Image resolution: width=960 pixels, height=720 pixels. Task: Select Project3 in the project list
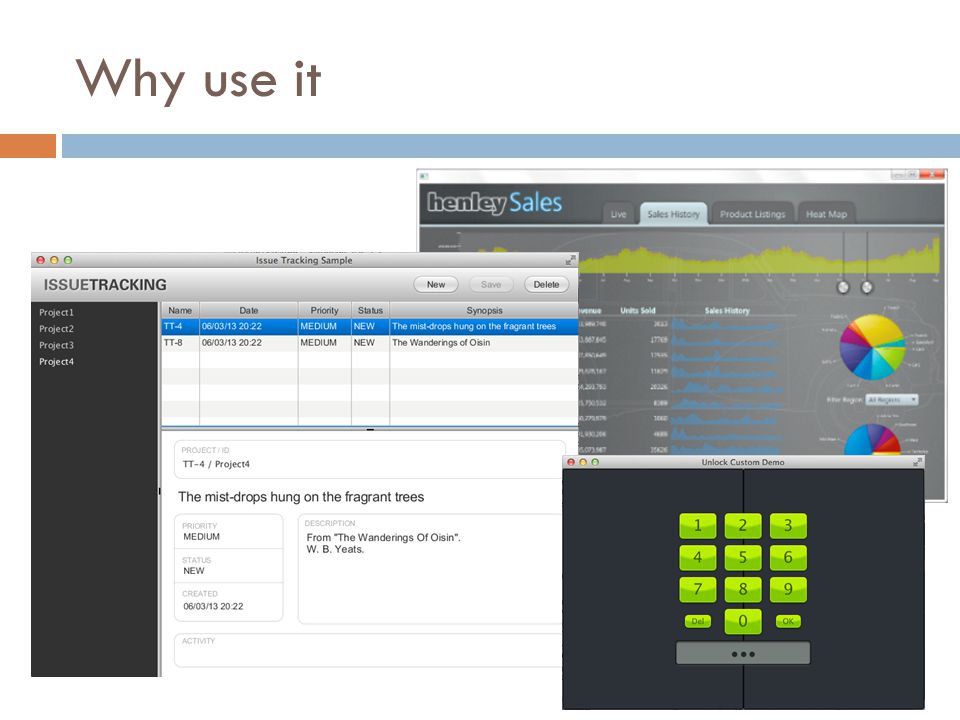pyautogui.click(x=56, y=345)
